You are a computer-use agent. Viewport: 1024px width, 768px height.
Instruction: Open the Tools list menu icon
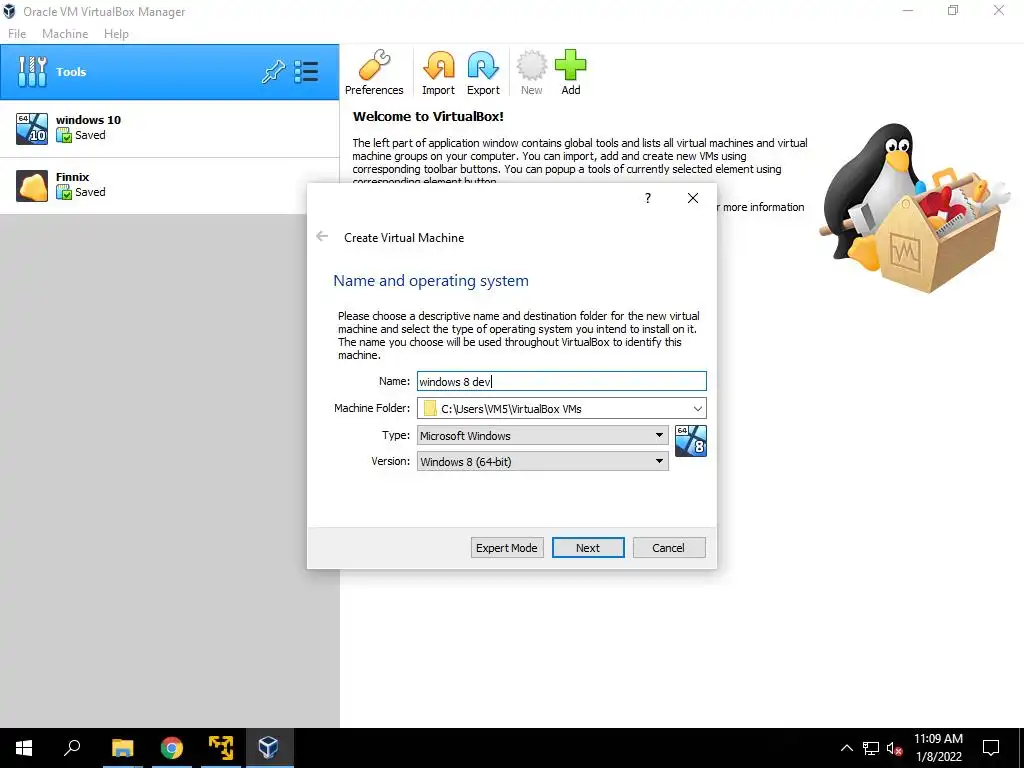click(x=306, y=72)
